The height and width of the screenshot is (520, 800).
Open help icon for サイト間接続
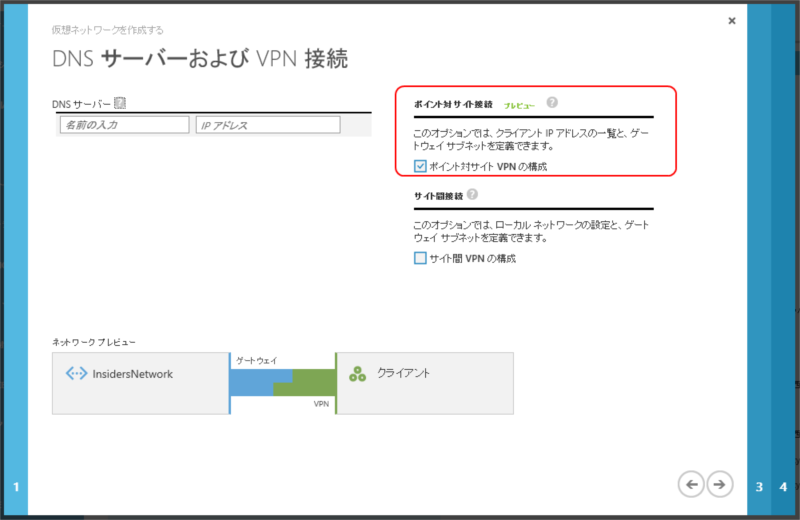tap(472, 194)
